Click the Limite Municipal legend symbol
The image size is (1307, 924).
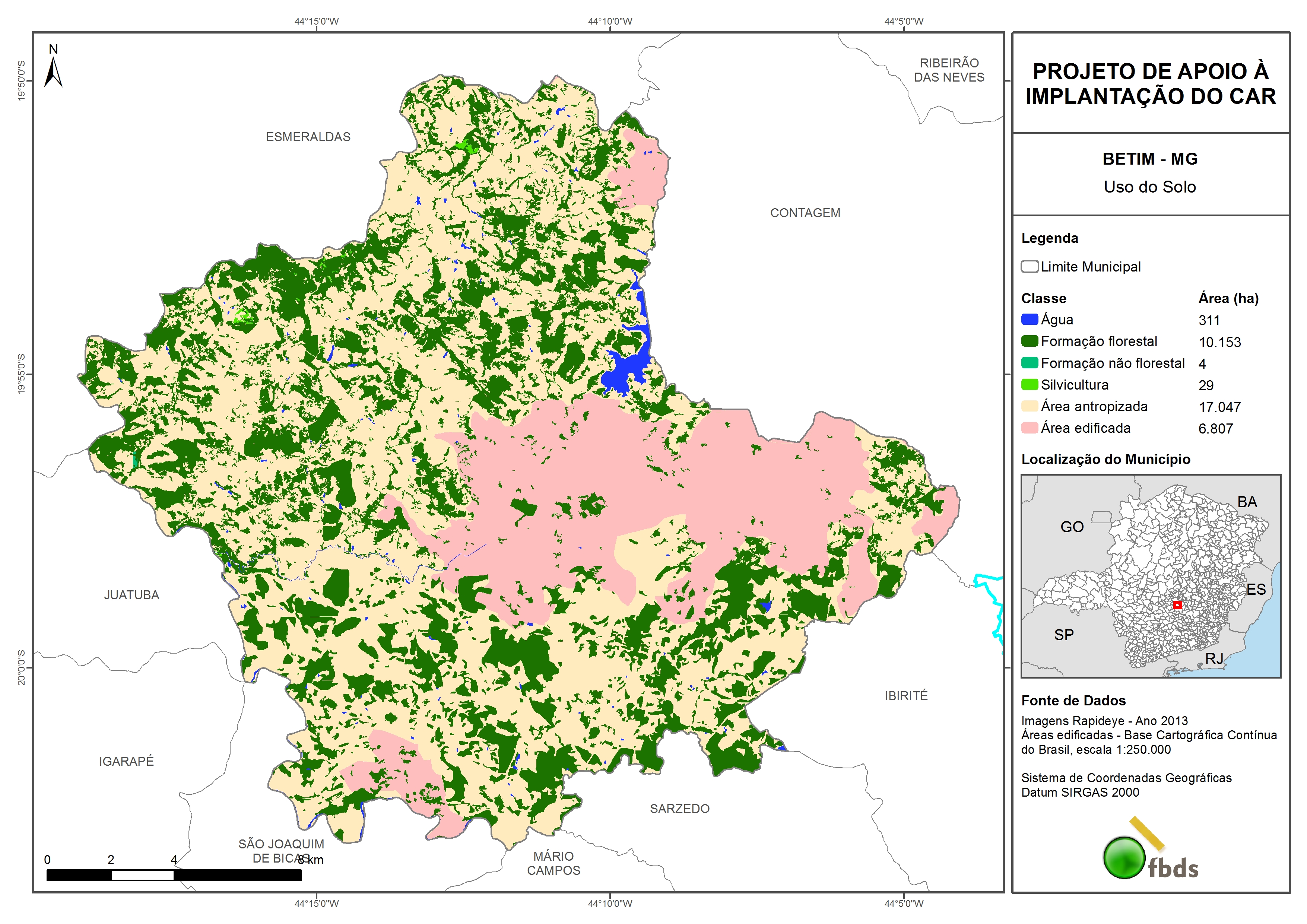coord(1029,266)
